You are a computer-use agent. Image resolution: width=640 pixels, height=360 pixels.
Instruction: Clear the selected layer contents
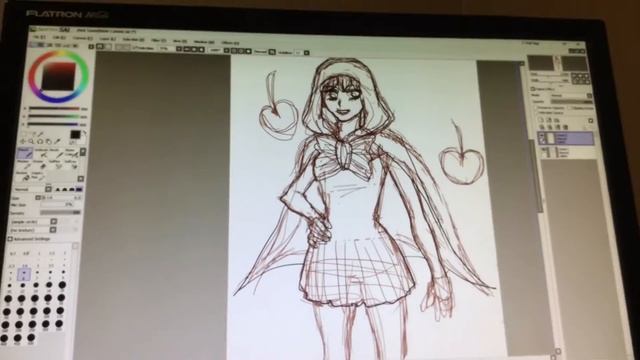558,127
